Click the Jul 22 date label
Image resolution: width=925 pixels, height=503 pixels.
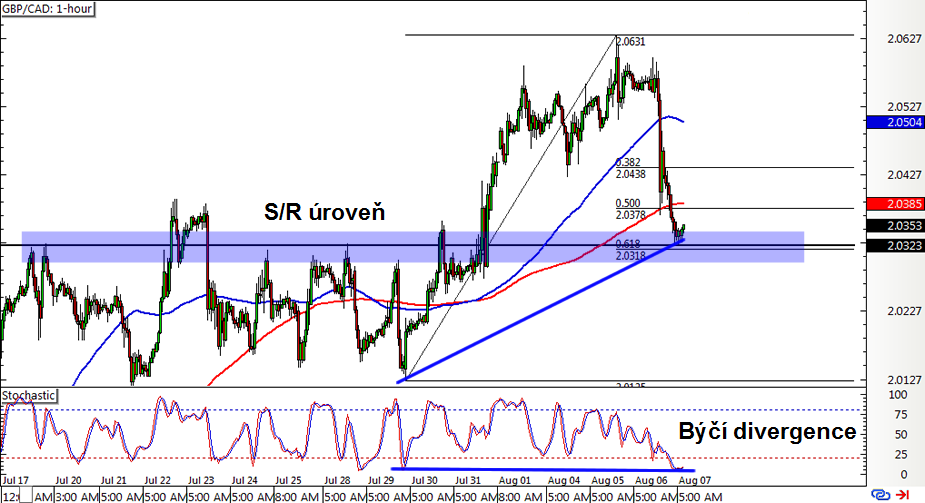coord(158,481)
